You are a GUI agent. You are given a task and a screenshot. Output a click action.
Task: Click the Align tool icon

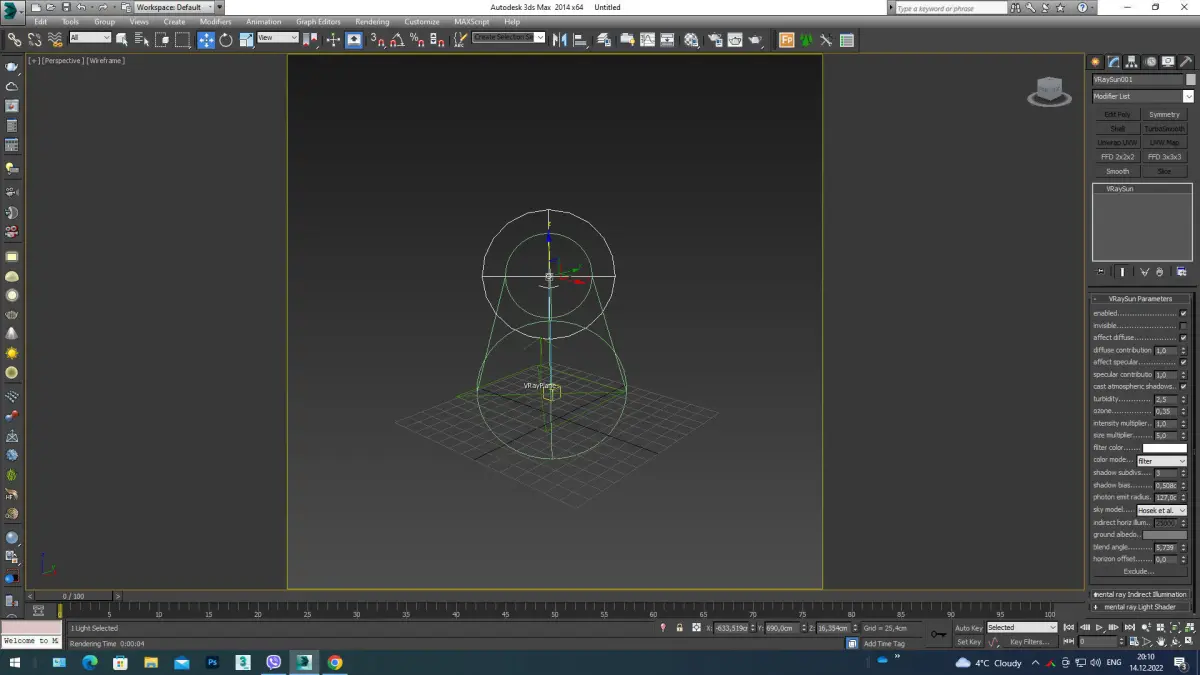click(x=580, y=40)
